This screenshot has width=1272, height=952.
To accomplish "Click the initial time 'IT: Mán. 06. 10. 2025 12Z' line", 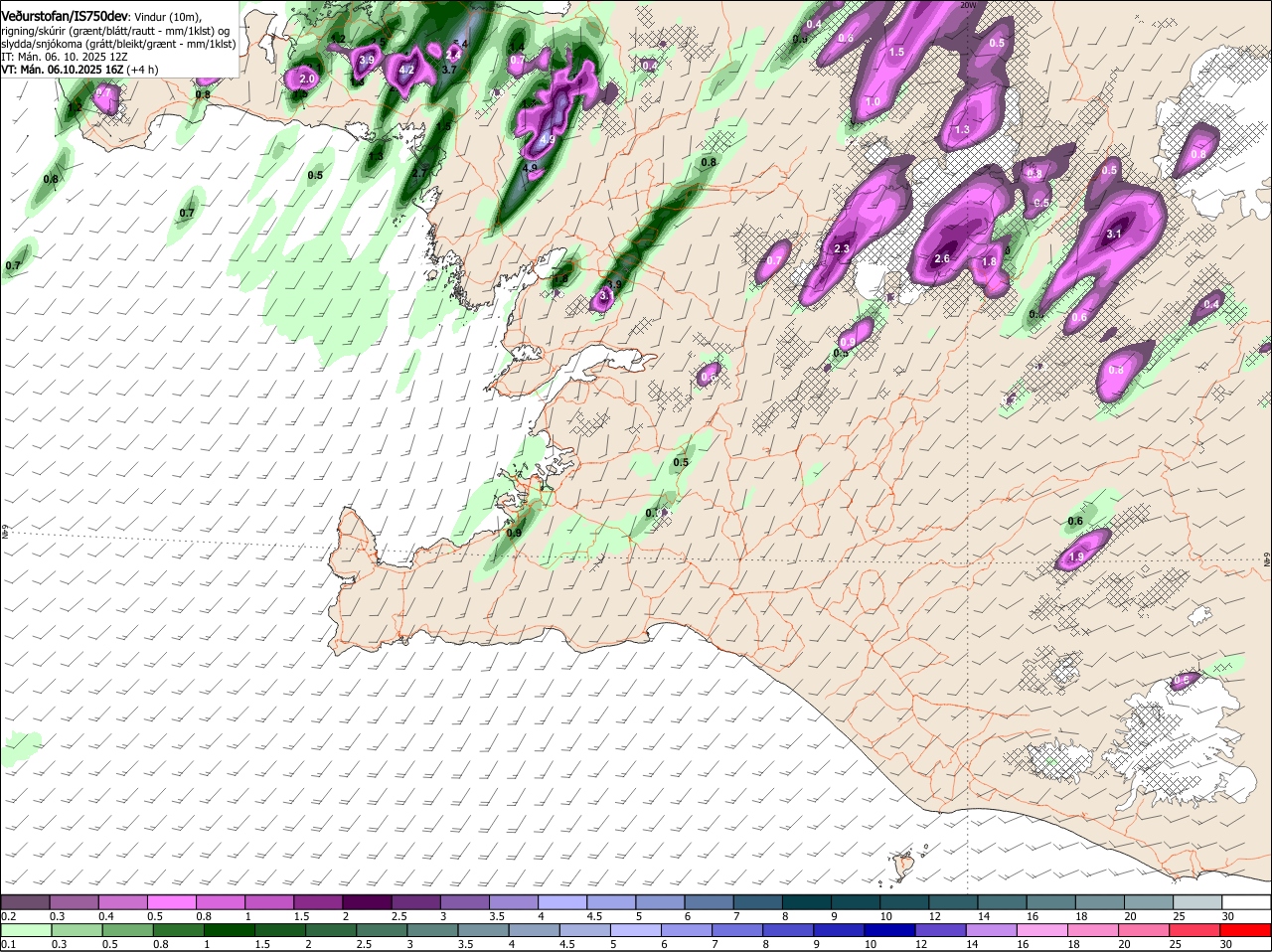I will (x=65, y=57).
